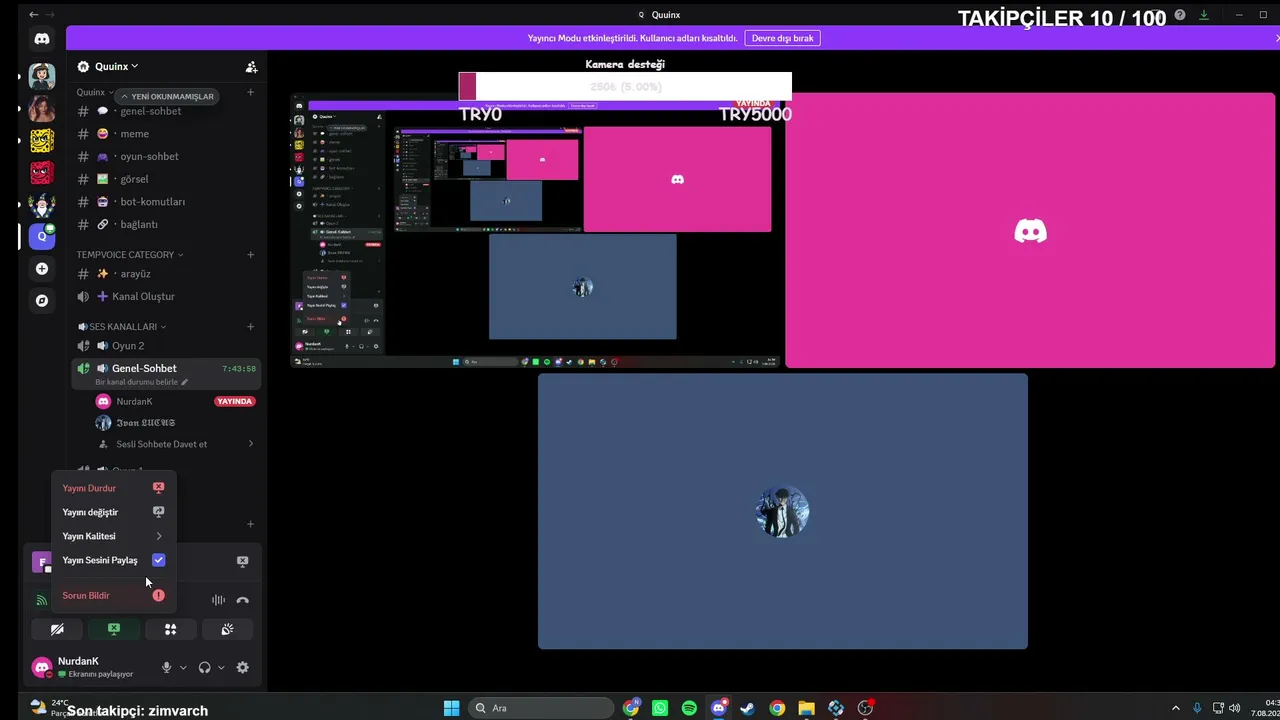Screen dimensions: 1280x720
Task: Expand headphone output options arrow
Action: point(221,667)
